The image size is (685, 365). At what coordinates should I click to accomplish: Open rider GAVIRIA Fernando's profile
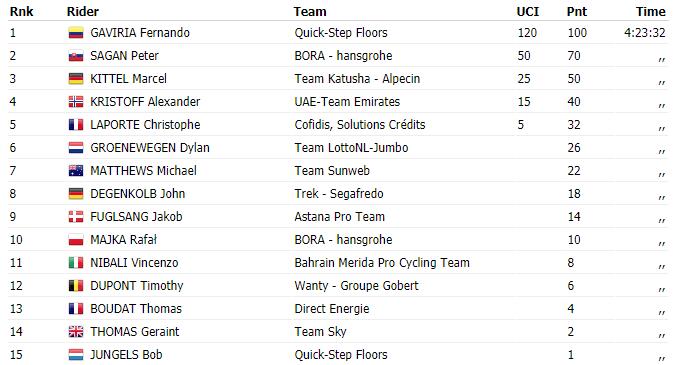click(x=140, y=33)
